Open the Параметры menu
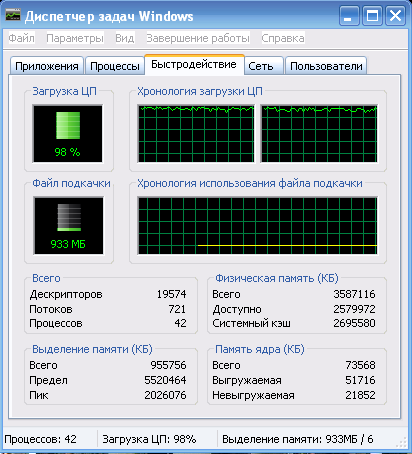Viewport: 412px width, 454px height. coord(75,38)
